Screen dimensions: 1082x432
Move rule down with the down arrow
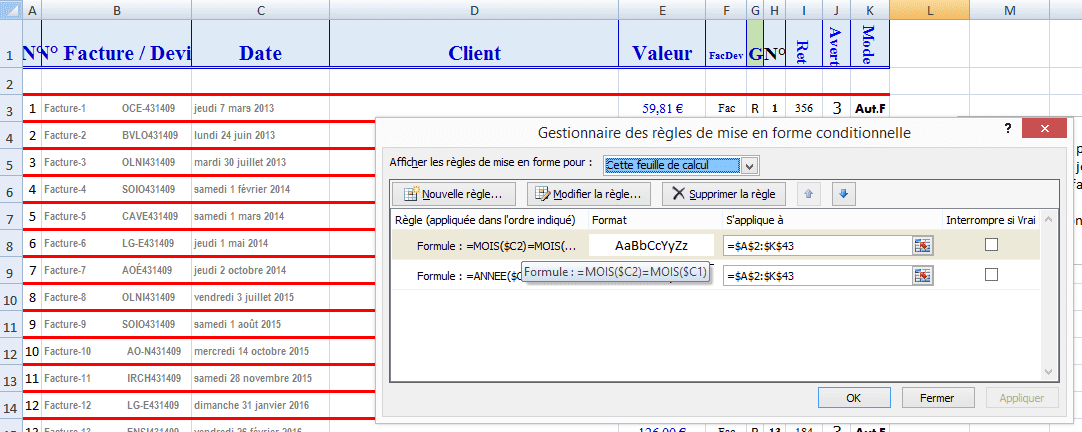pyautogui.click(x=842, y=194)
